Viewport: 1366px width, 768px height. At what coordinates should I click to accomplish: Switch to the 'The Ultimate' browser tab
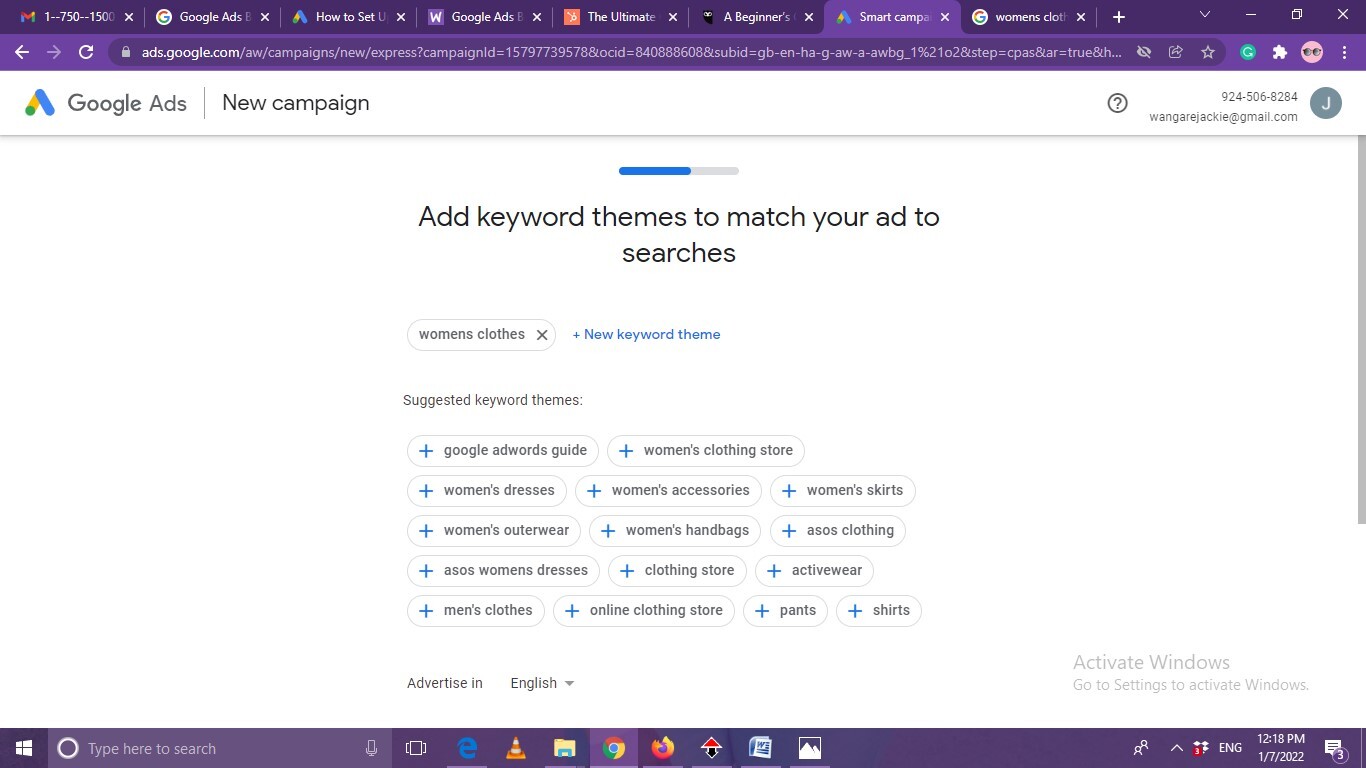tap(620, 17)
